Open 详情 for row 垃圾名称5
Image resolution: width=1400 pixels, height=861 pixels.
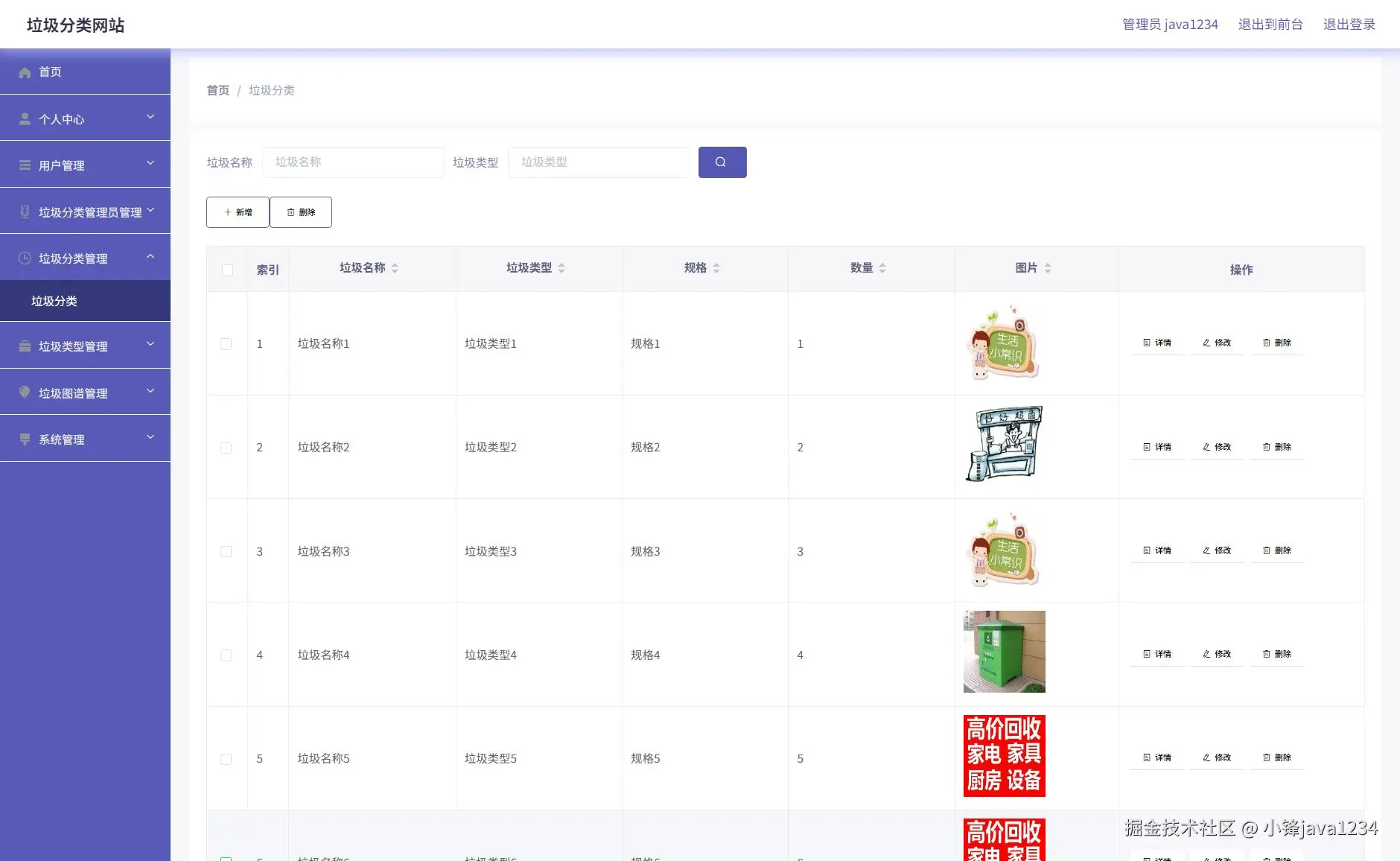pyautogui.click(x=1157, y=758)
